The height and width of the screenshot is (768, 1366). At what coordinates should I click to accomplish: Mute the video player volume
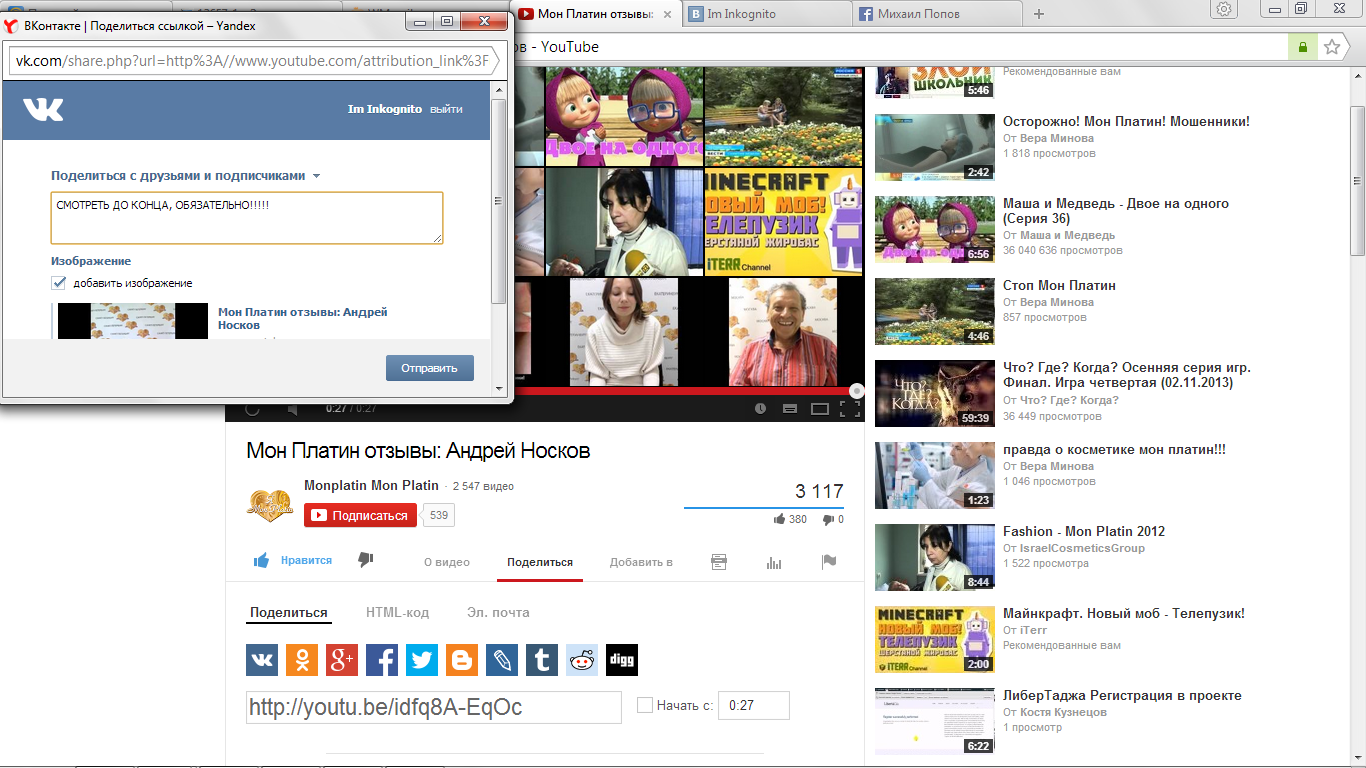(292, 409)
